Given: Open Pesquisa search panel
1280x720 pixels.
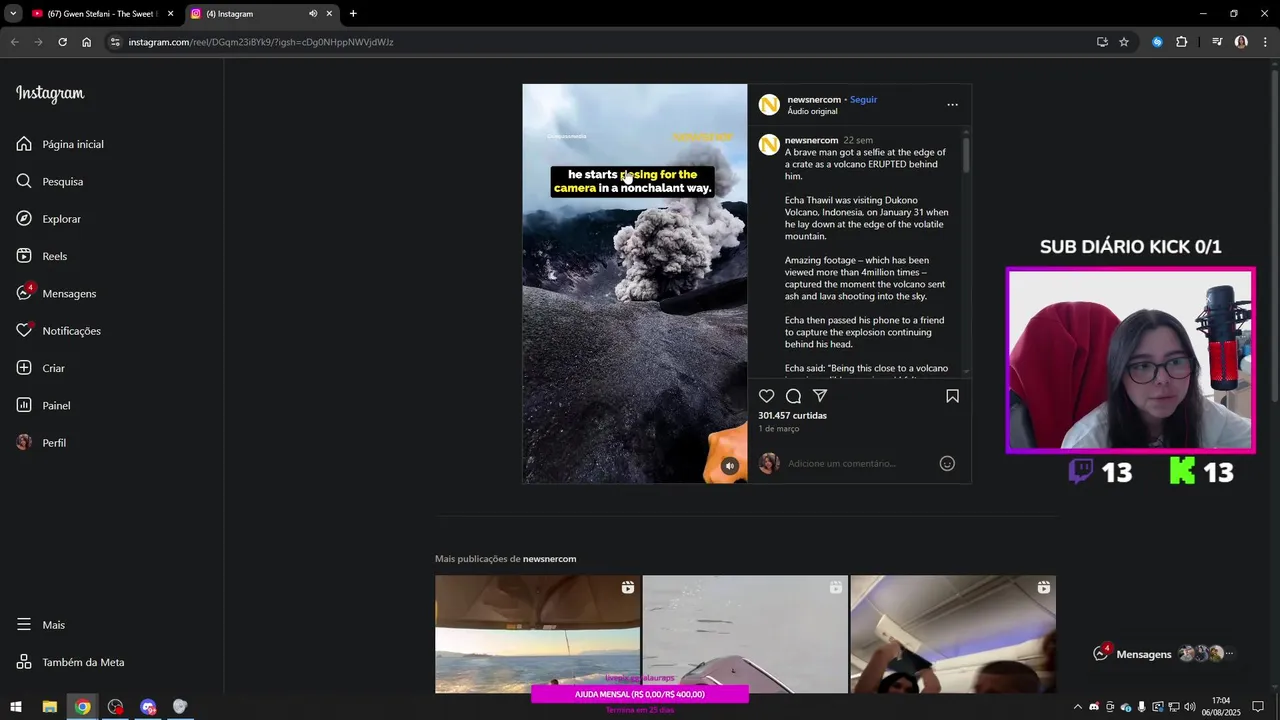Looking at the screenshot, I should (x=50, y=181).
